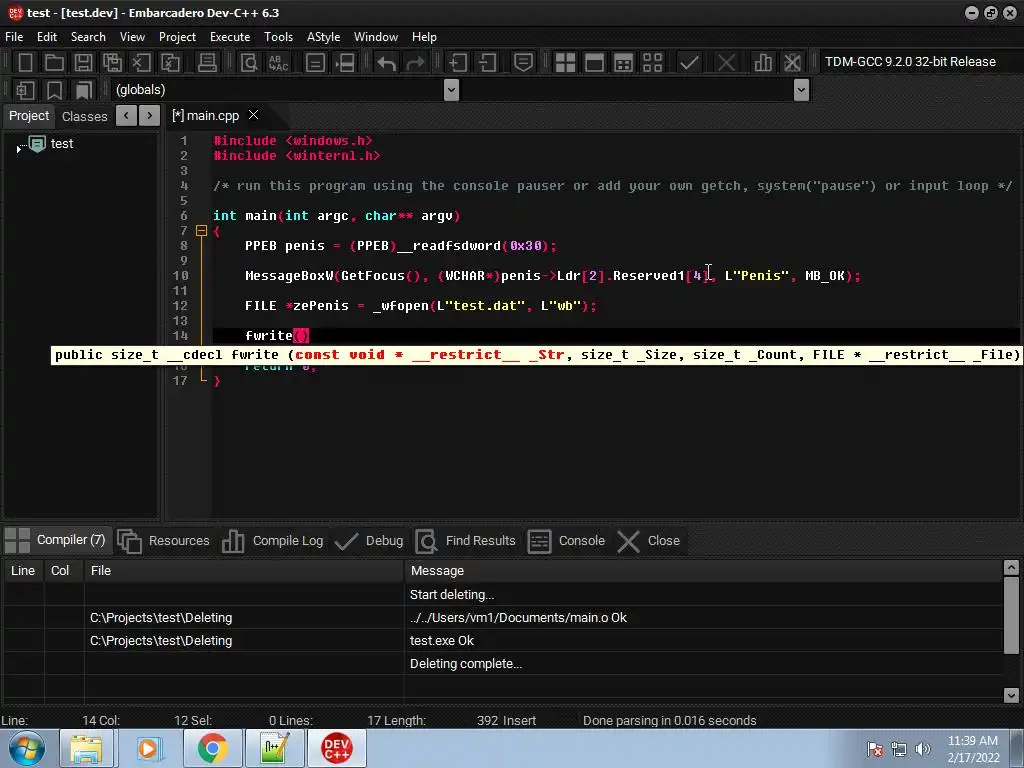Open the Window menu
This screenshot has width=1024, height=768.
click(x=376, y=37)
